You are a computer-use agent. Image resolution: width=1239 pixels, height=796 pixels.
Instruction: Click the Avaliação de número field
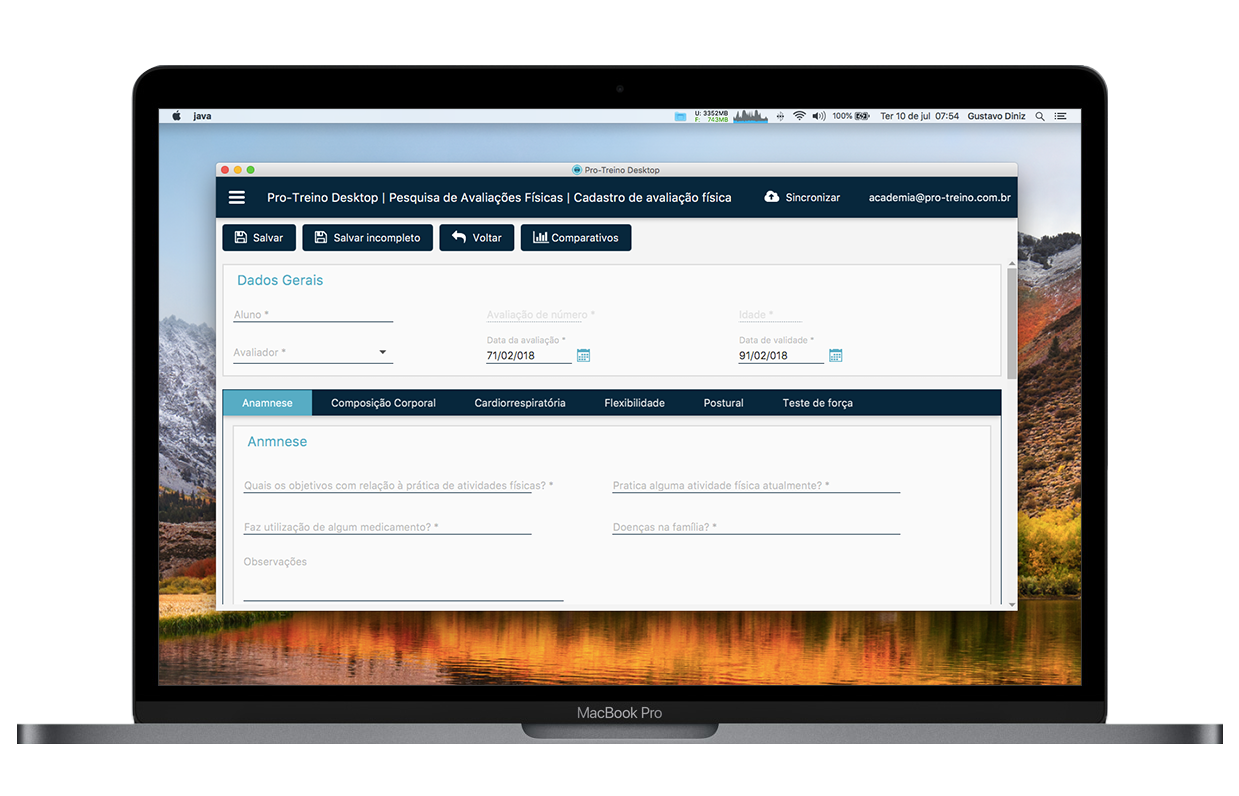point(540,315)
